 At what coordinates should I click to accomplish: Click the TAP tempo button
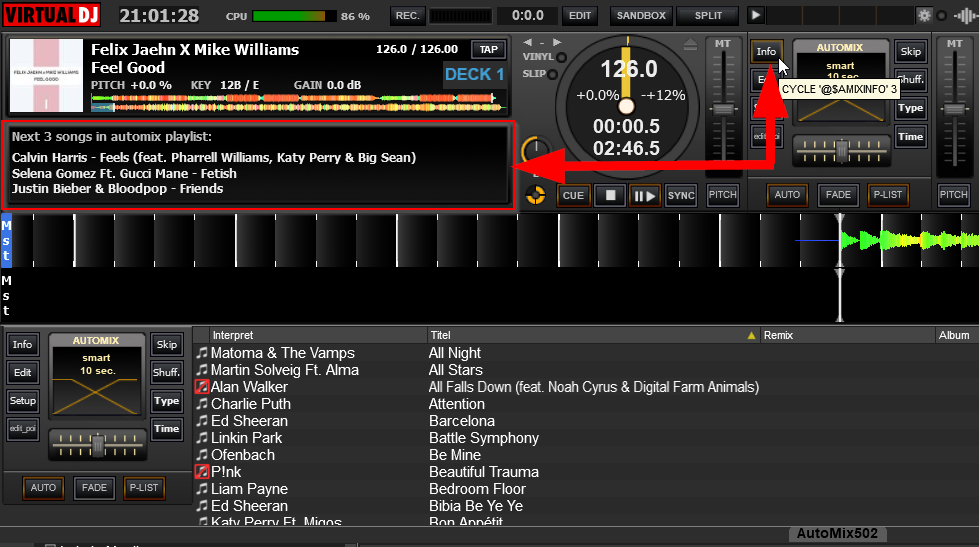point(488,50)
